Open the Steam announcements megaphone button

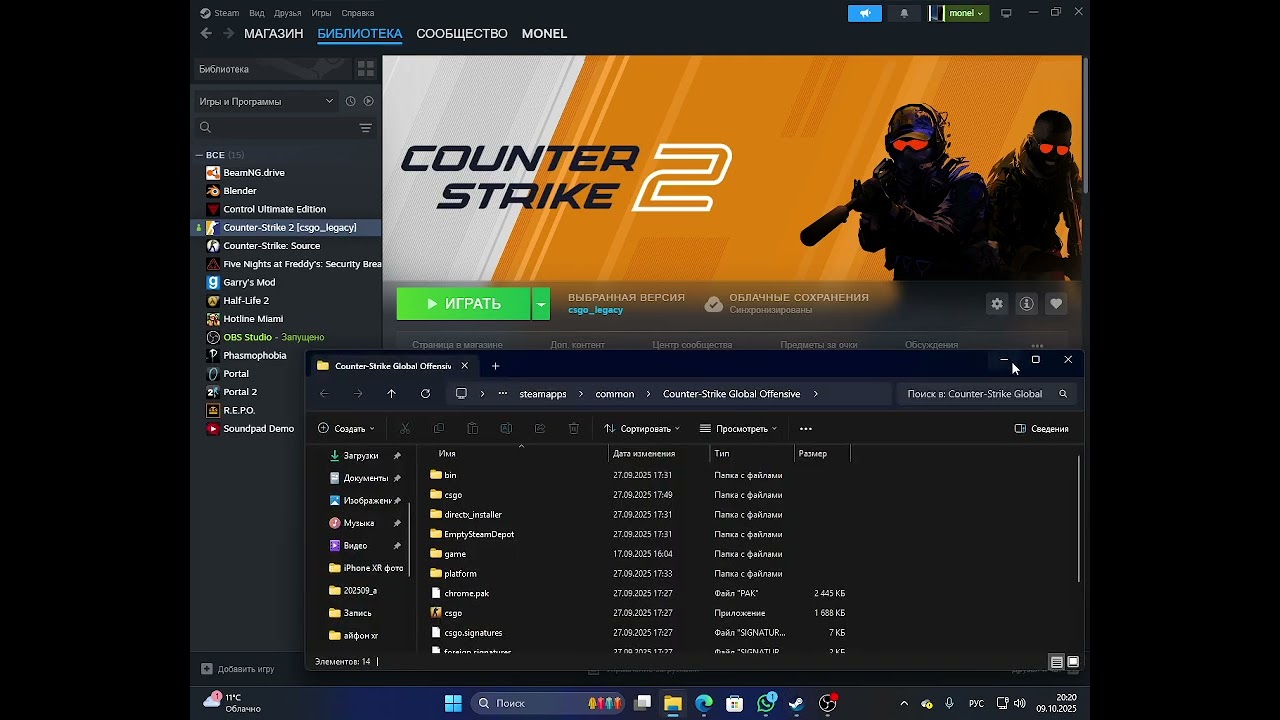(x=865, y=13)
